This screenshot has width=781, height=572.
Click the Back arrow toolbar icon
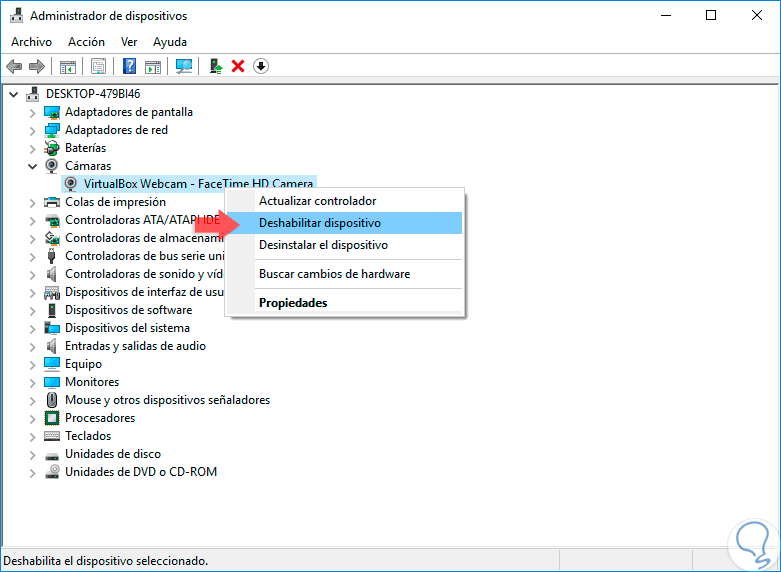tap(14, 66)
